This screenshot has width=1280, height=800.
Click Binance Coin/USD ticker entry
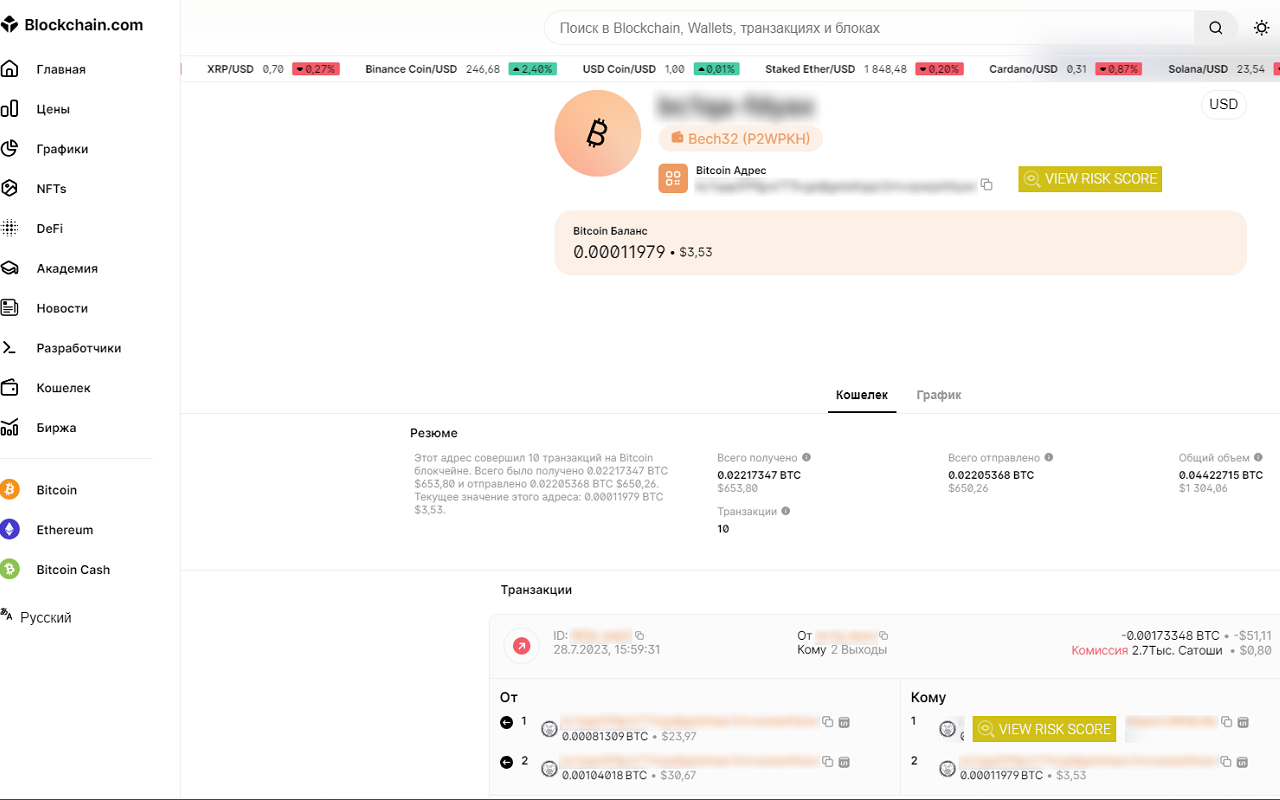tap(460, 69)
